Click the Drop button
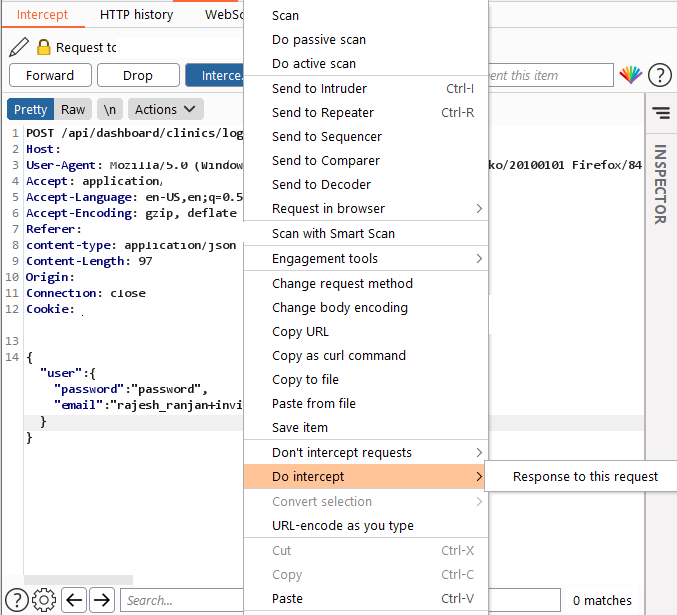677x615 pixels. pyautogui.click(x=138, y=75)
